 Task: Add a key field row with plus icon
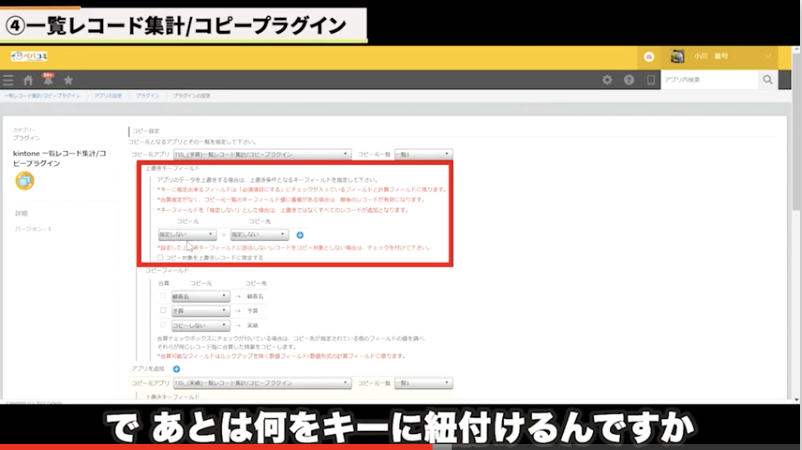click(x=300, y=235)
